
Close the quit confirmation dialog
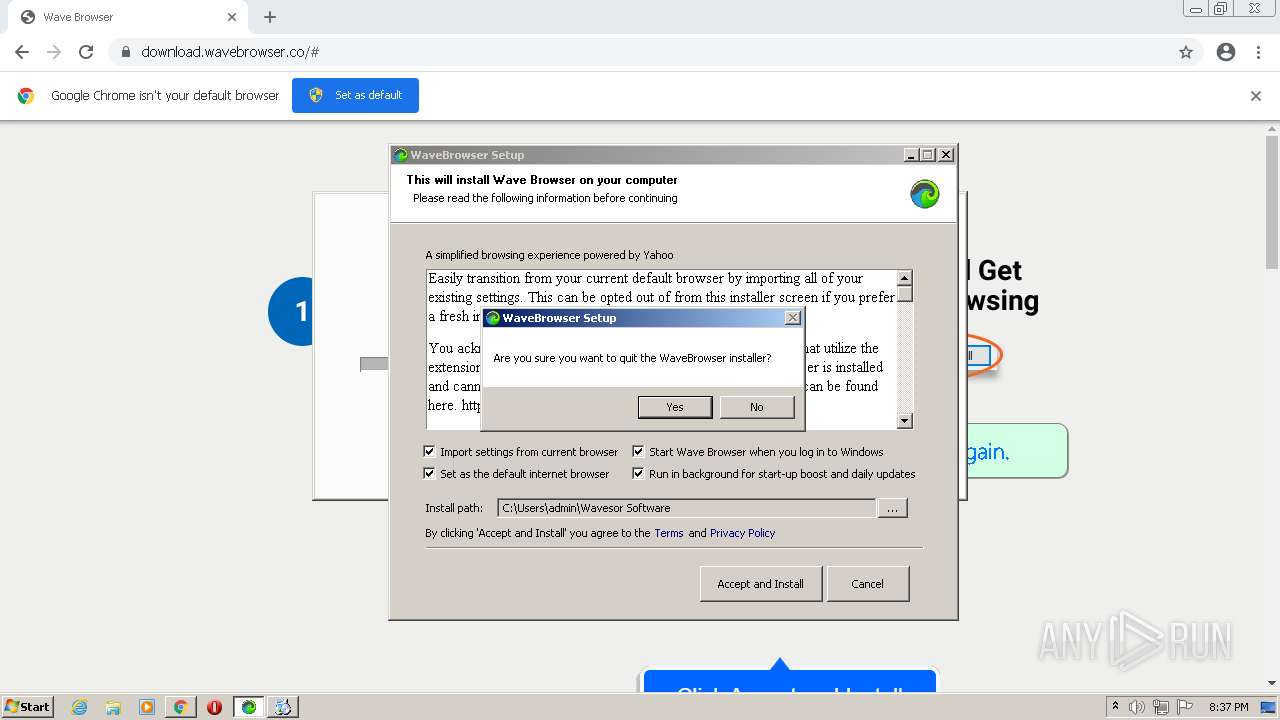(x=793, y=318)
